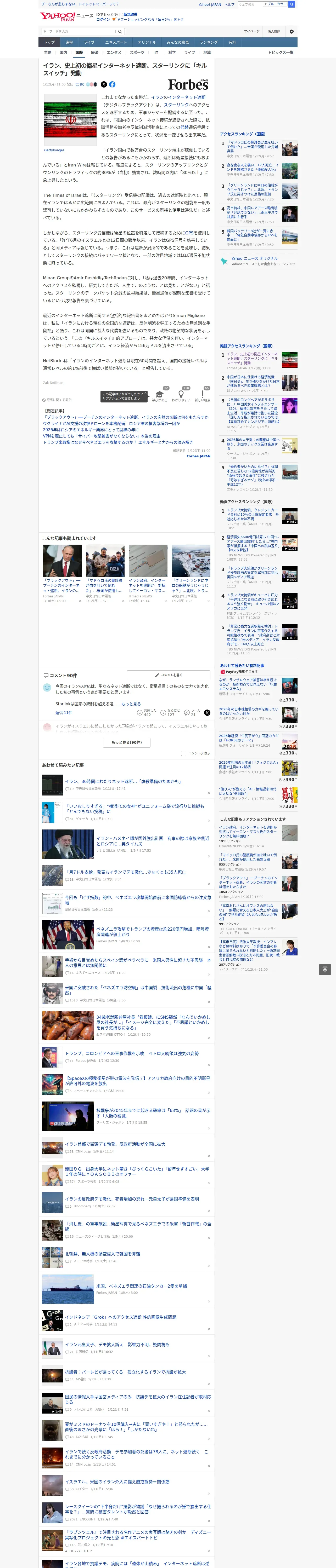Image resolution: width=336 pixels, height=1568 pixels.
Task: Open paid article 2026年の日本株相場
Action: click(249, 711)
